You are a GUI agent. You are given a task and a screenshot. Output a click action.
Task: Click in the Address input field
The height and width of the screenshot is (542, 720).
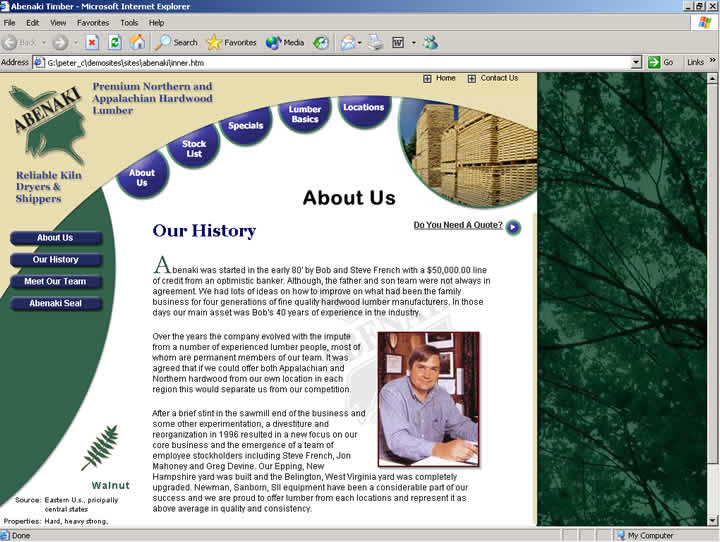tap(338, 62)
